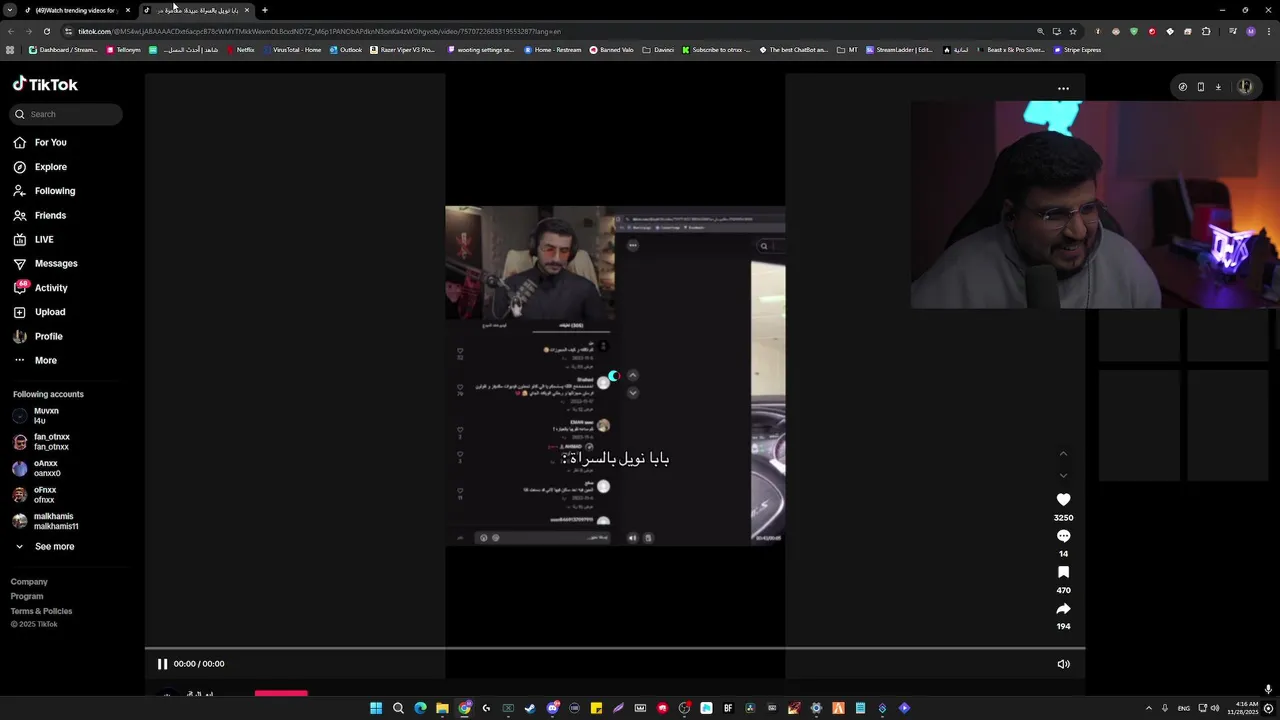Switch to the Watch trending videos tab
1280x720 pixels.
pyautogui.click(x=78, y=10)
